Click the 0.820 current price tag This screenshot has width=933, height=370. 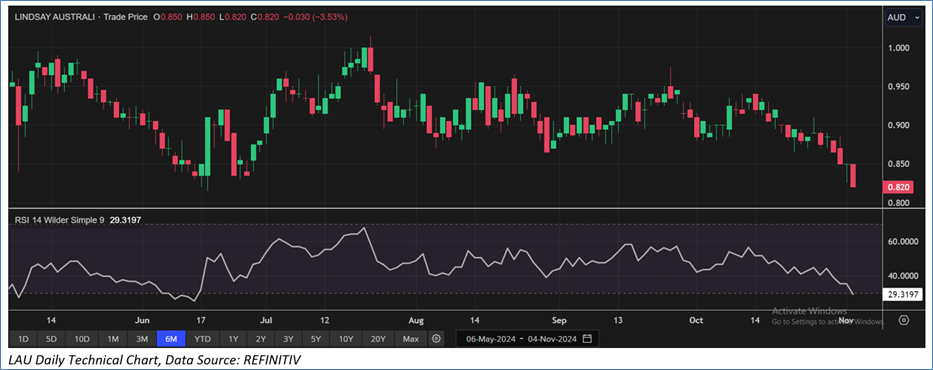tap(897, 187)
